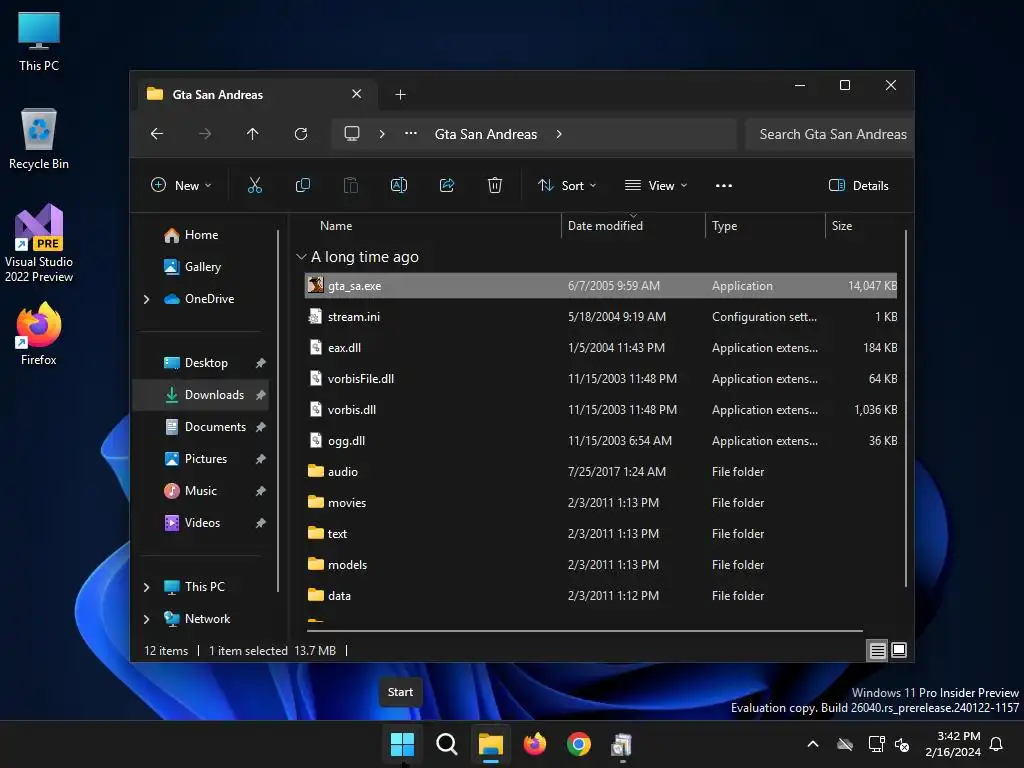Viewport: 1024px width, 768px height.
Task: Open Windows Start button
Action: coord(402,744)
